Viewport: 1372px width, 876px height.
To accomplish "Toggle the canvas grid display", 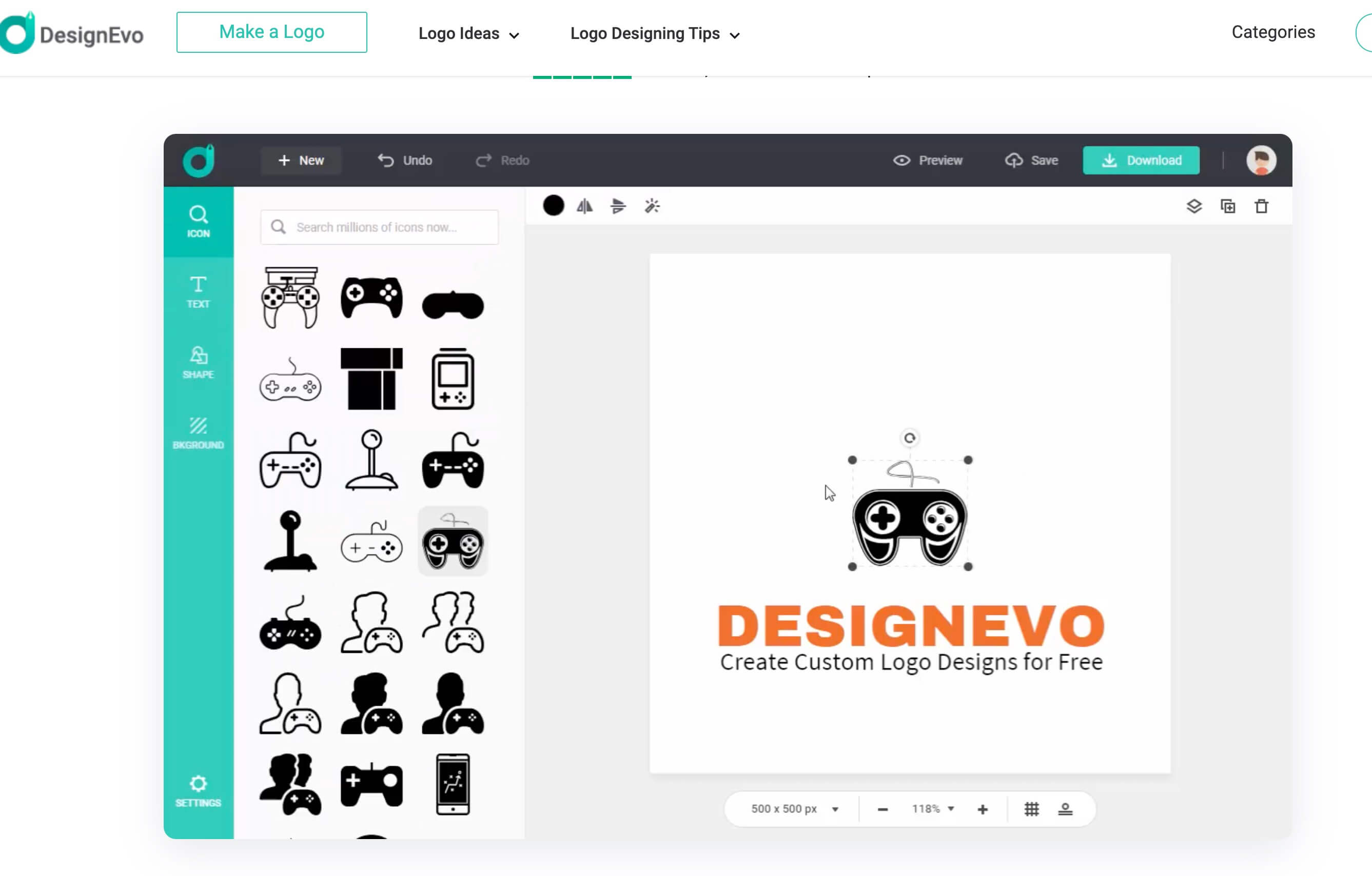I will pos(1031,809).
